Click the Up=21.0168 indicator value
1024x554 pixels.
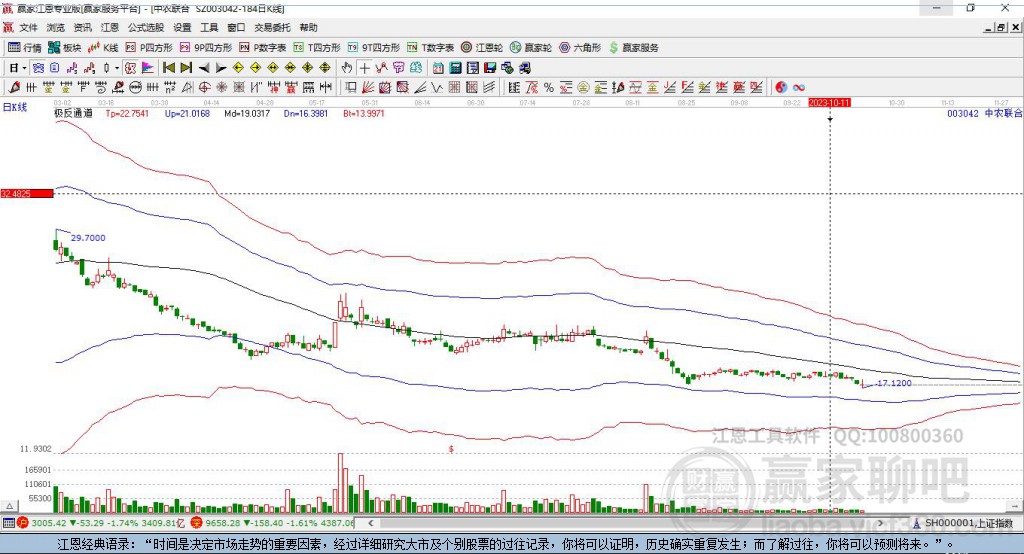pos(187,113)
